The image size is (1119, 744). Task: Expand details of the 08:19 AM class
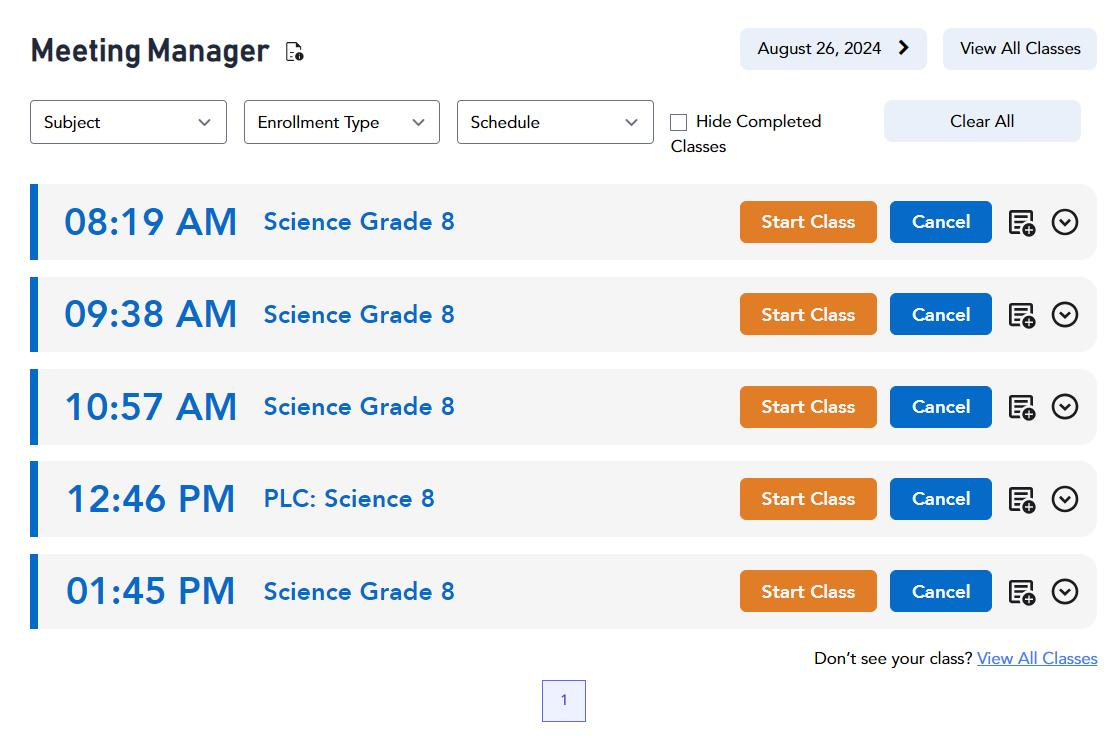coord(1065,223)
